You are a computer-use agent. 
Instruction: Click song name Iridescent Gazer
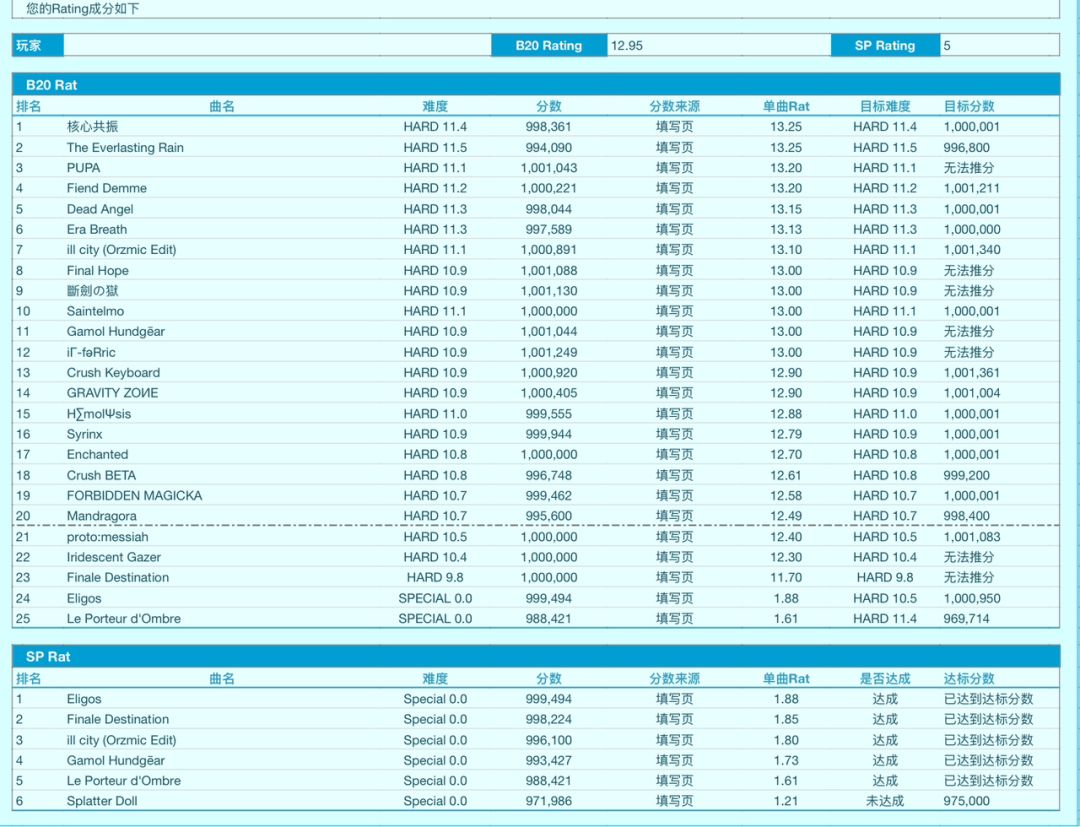point(114,557)
